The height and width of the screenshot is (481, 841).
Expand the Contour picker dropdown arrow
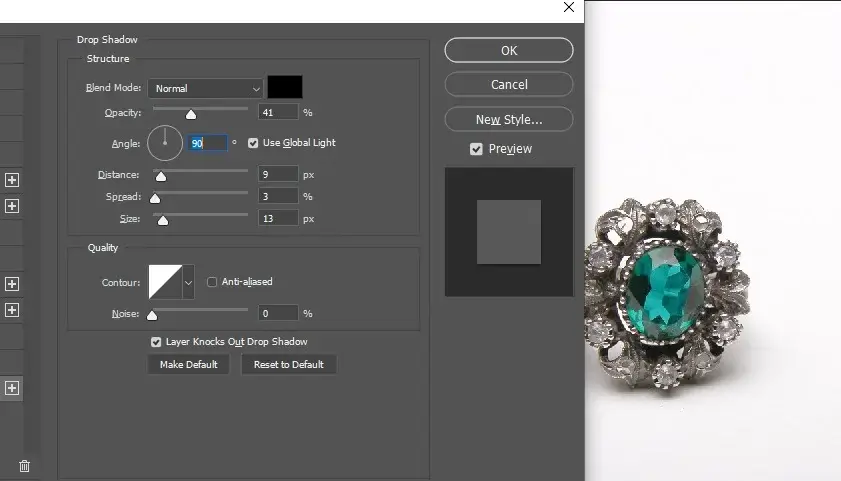point(188,282)
